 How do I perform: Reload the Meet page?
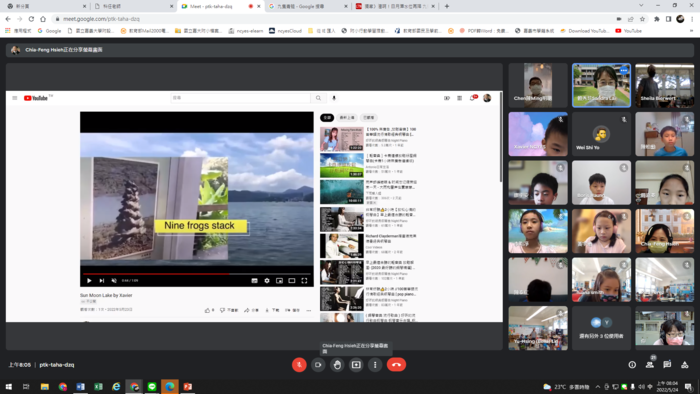[x=31, y=19]
